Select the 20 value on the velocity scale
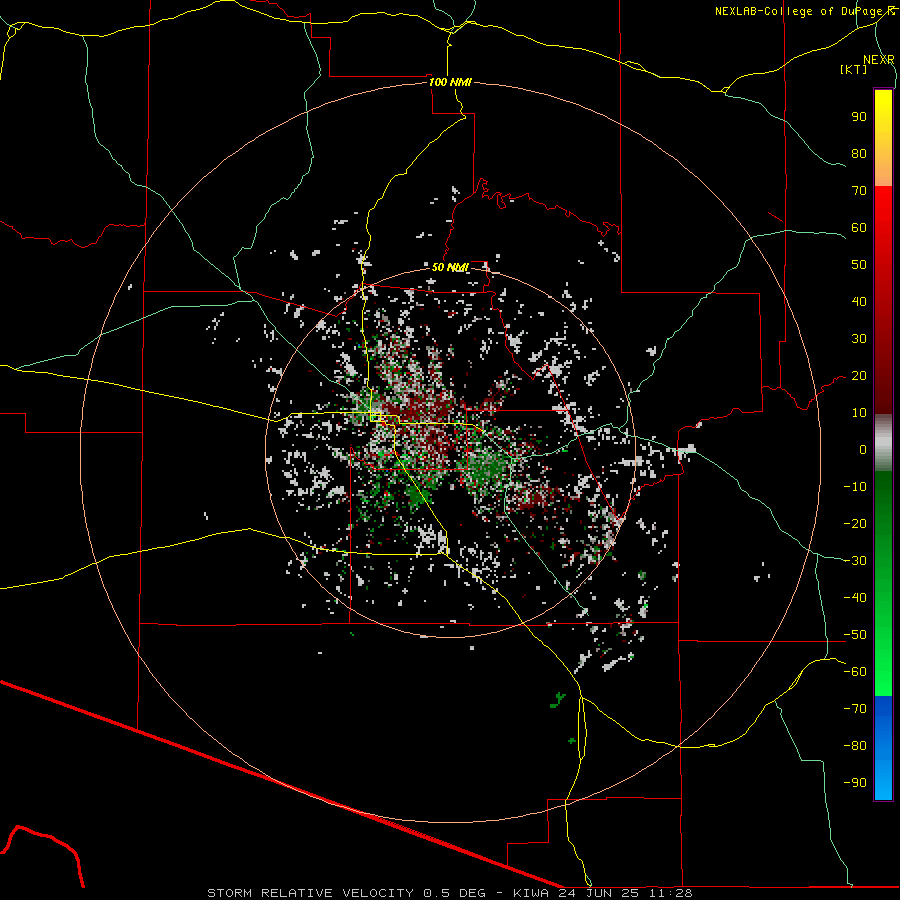Image resolution: width=900 pixels, height=900 pixels. coord(859,375)
